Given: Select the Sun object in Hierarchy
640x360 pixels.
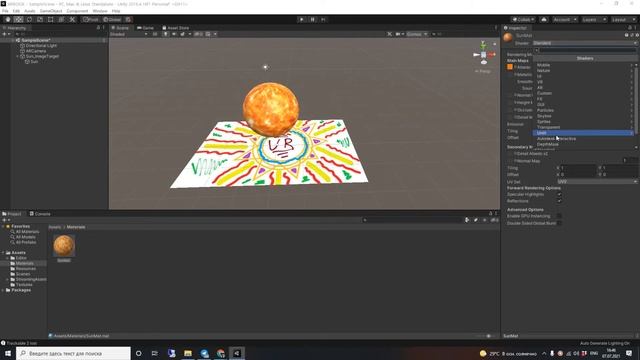Looking at the screenshot, I should pyautogui.click(x=34, y=62).
